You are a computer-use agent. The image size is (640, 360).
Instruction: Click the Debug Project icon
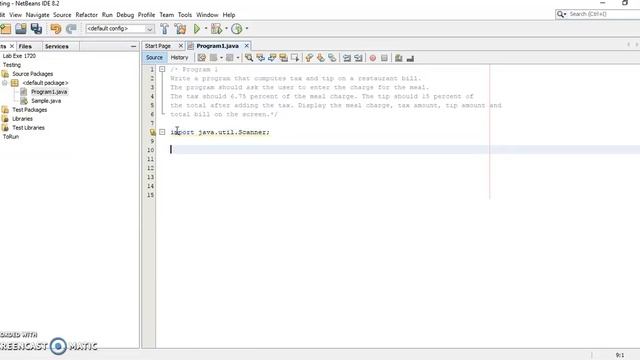point(216,29)
